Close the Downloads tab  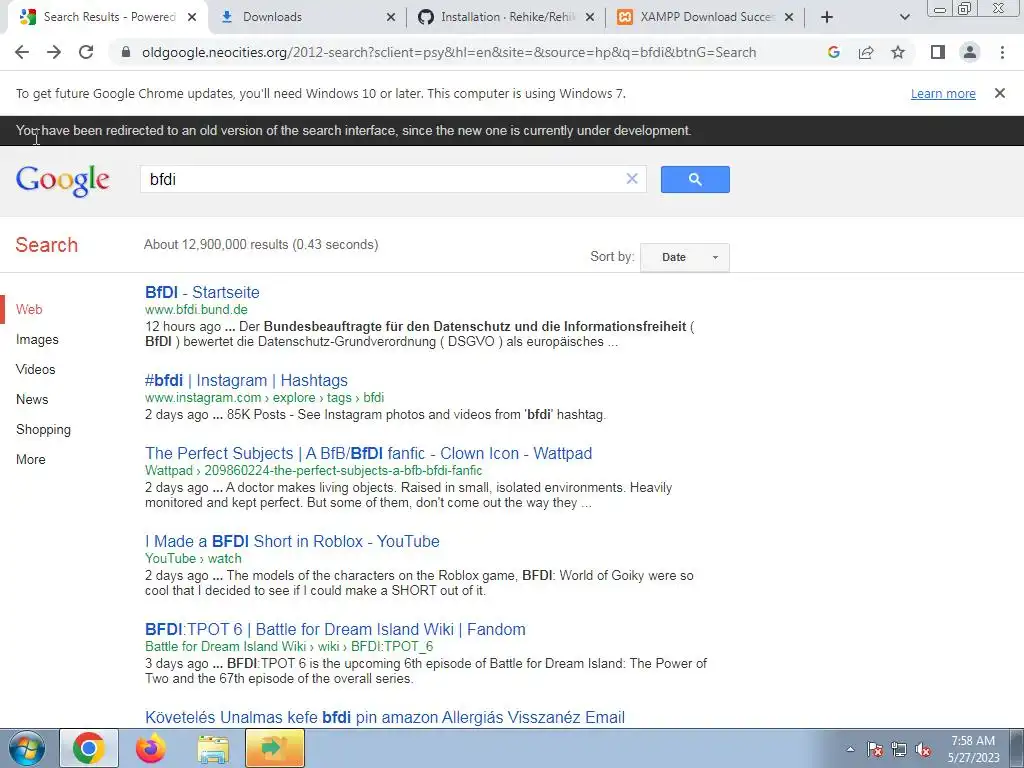391,17
